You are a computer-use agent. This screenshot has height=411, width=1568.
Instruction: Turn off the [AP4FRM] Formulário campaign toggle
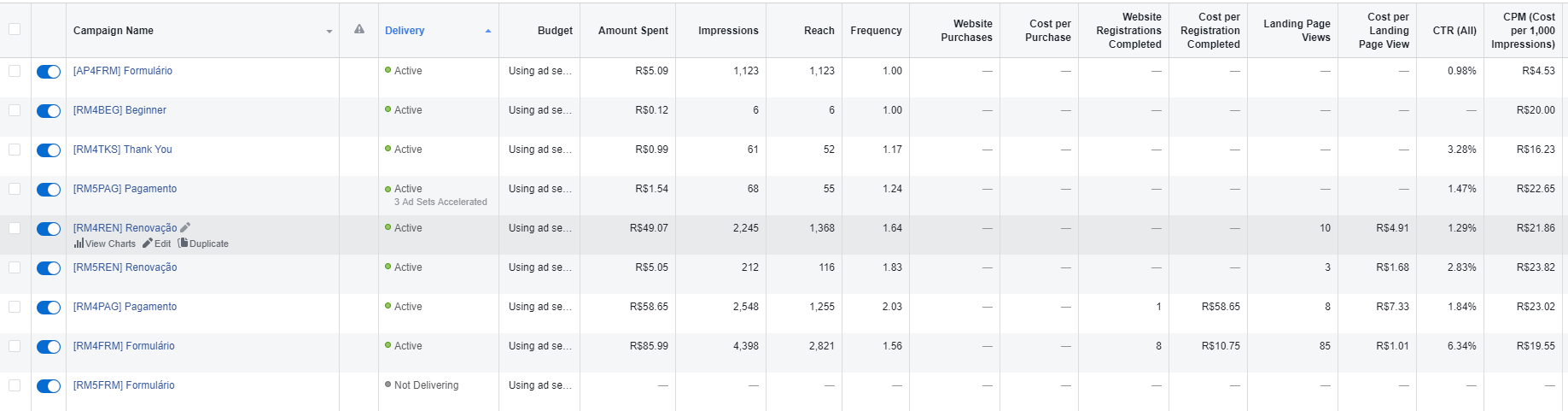click(49, 72)
